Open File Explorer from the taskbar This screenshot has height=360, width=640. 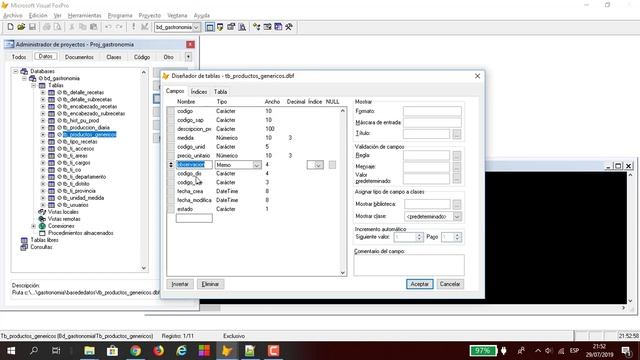[x=89, y=351]
